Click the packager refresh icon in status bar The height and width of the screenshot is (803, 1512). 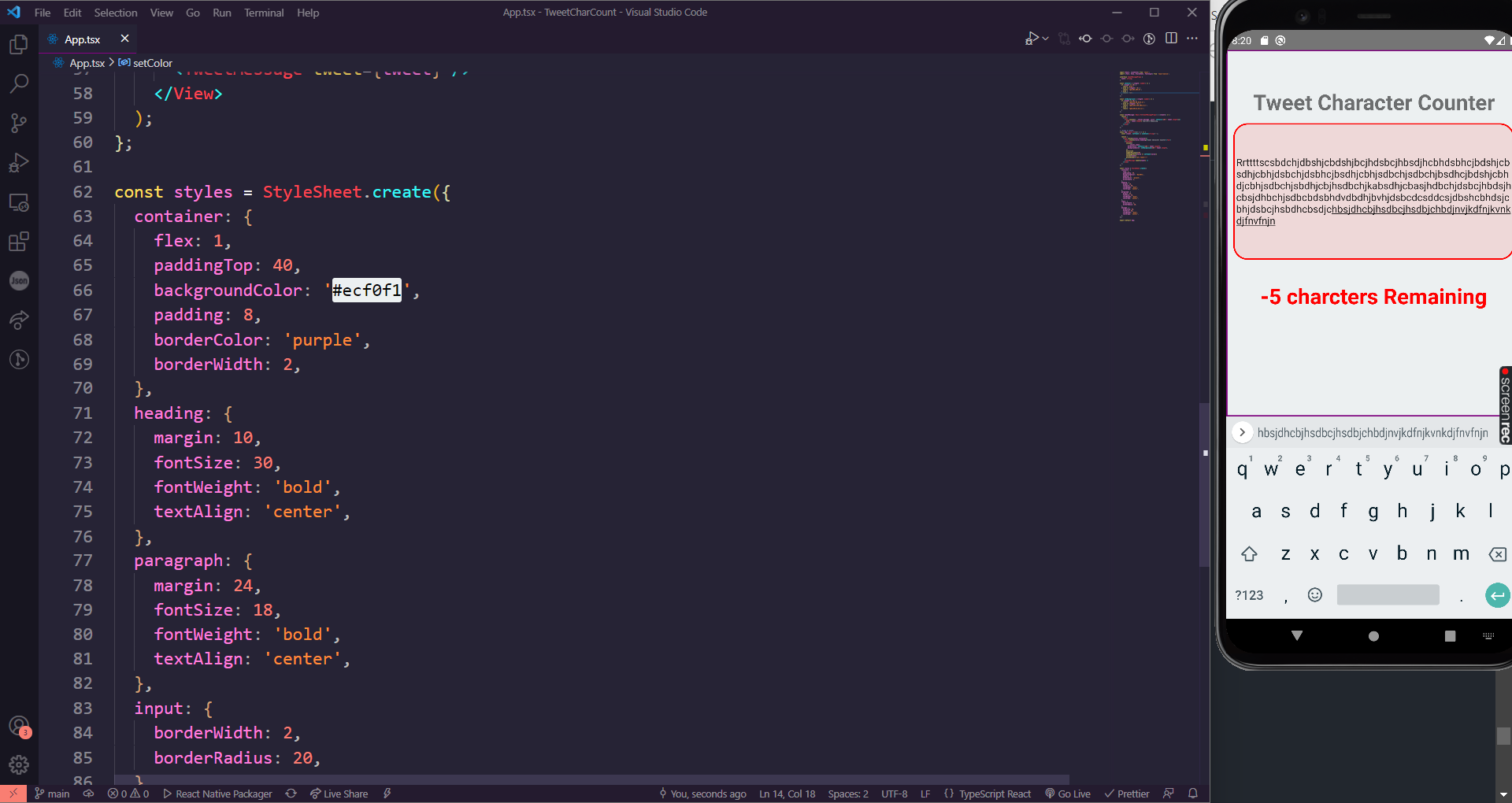click(x=291, y=794)
